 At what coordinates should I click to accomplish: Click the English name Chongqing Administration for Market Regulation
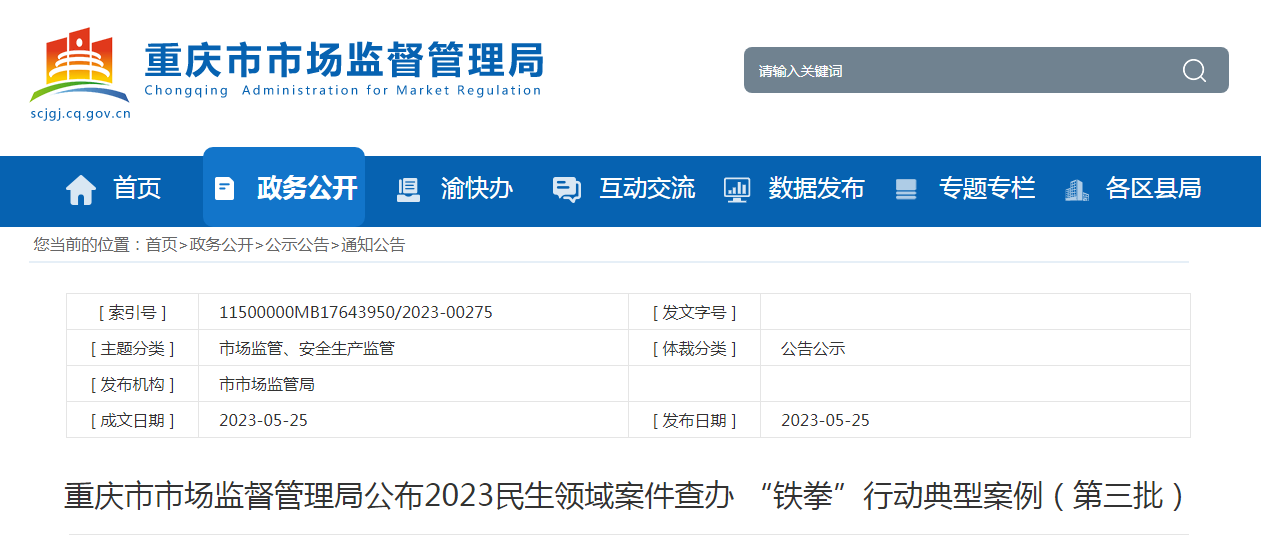point(343,91)
